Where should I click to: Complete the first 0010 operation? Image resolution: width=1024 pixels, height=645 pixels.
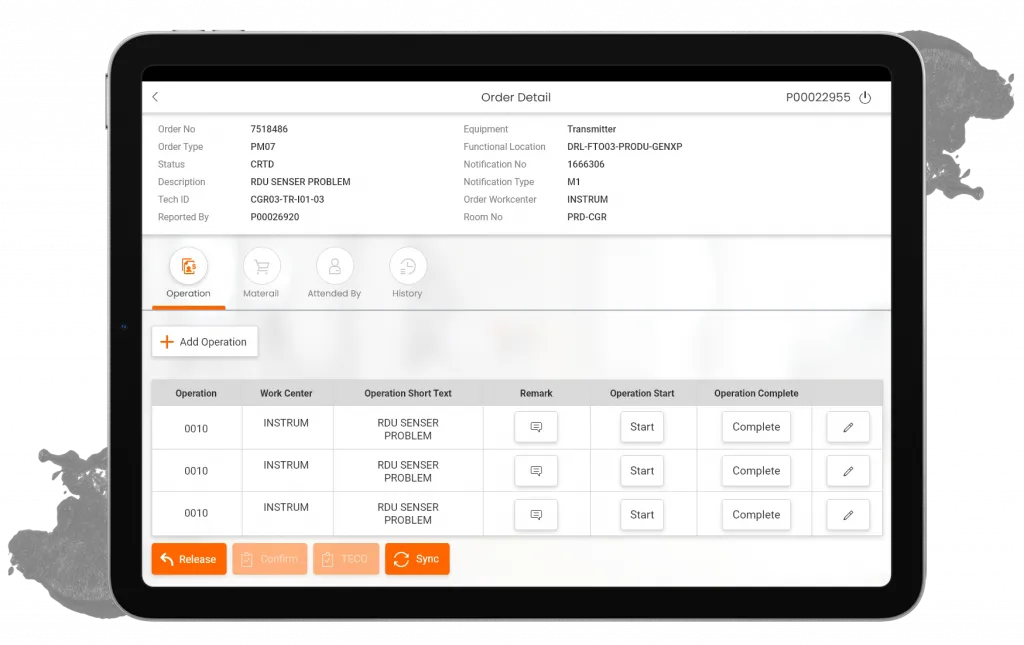756,427
